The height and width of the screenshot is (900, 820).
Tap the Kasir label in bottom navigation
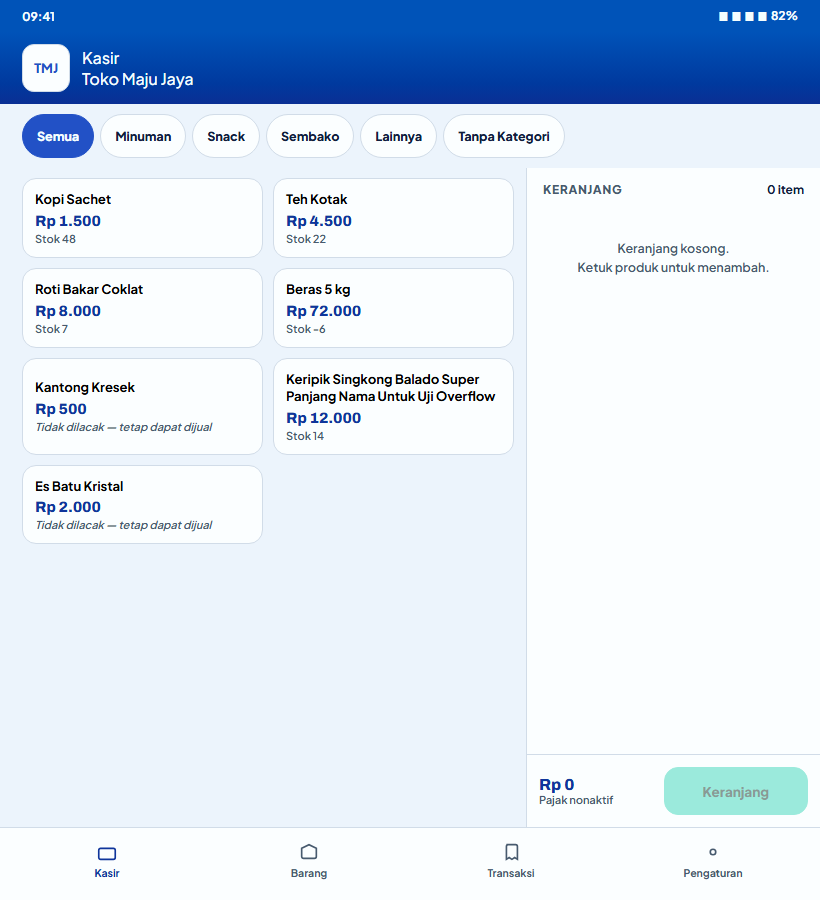click(107, 873)
